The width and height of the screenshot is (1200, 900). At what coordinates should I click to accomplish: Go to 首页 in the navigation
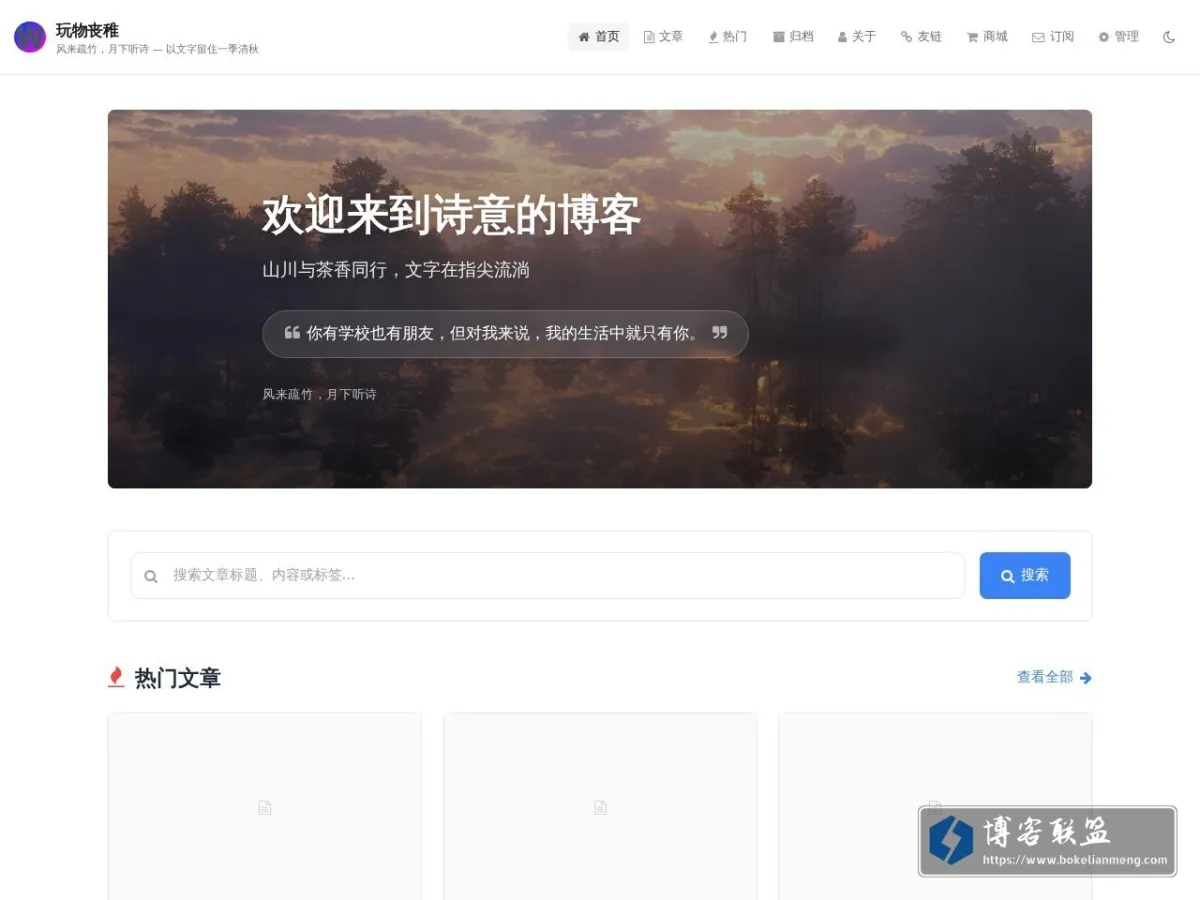tap(599, 37)
